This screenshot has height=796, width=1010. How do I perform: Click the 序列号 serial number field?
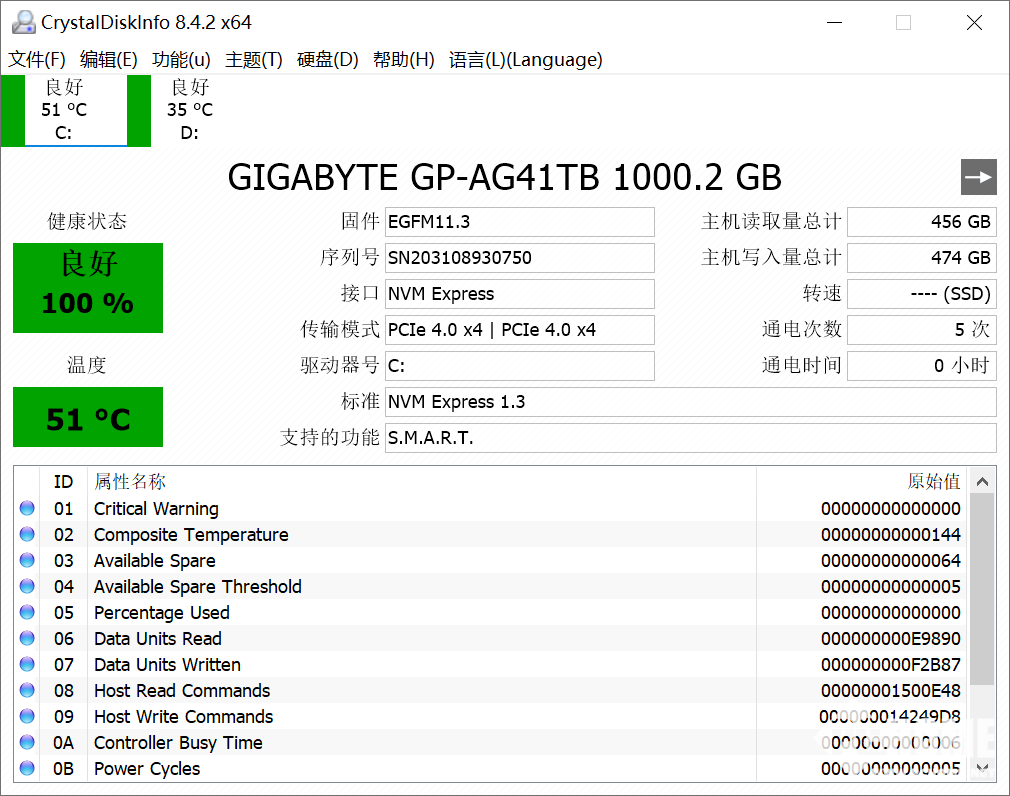pyautogui.click(x=519, y=258)
